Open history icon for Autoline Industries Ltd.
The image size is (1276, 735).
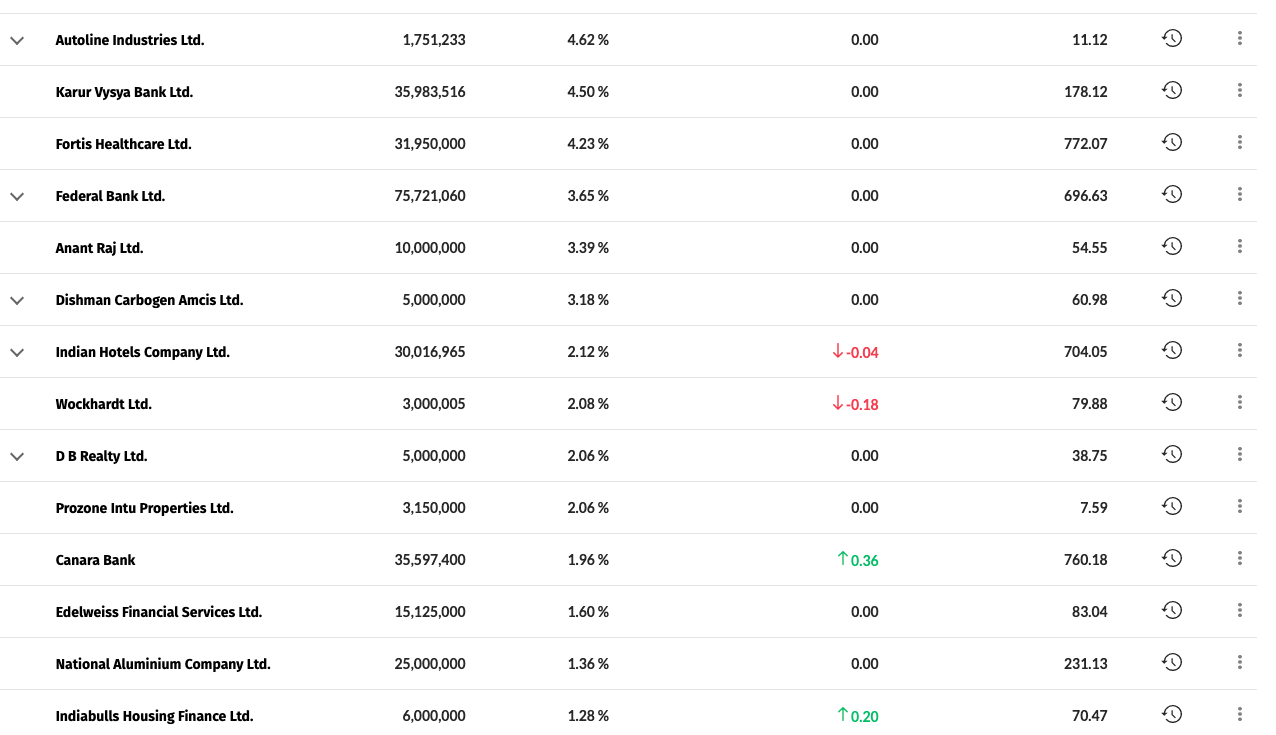[x=1172, y=39]
